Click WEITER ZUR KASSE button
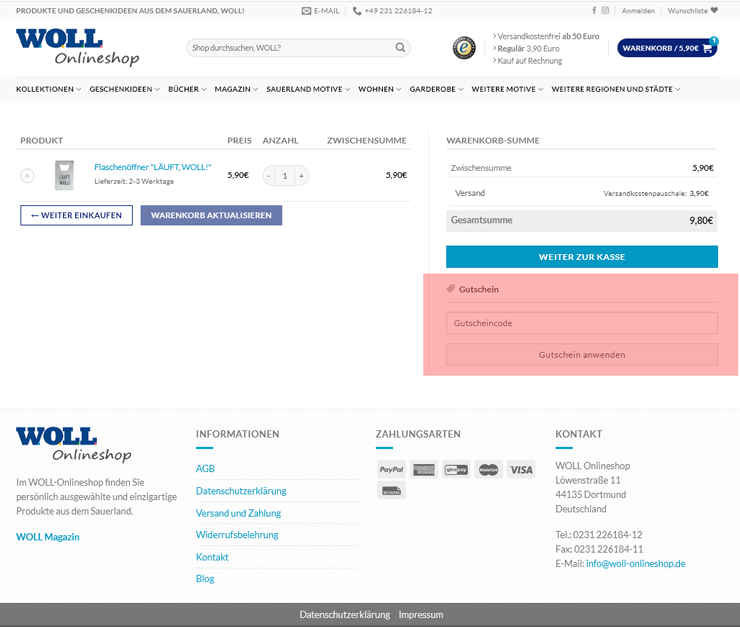Screen dimensions: 740x627 [x=582, y=257]
